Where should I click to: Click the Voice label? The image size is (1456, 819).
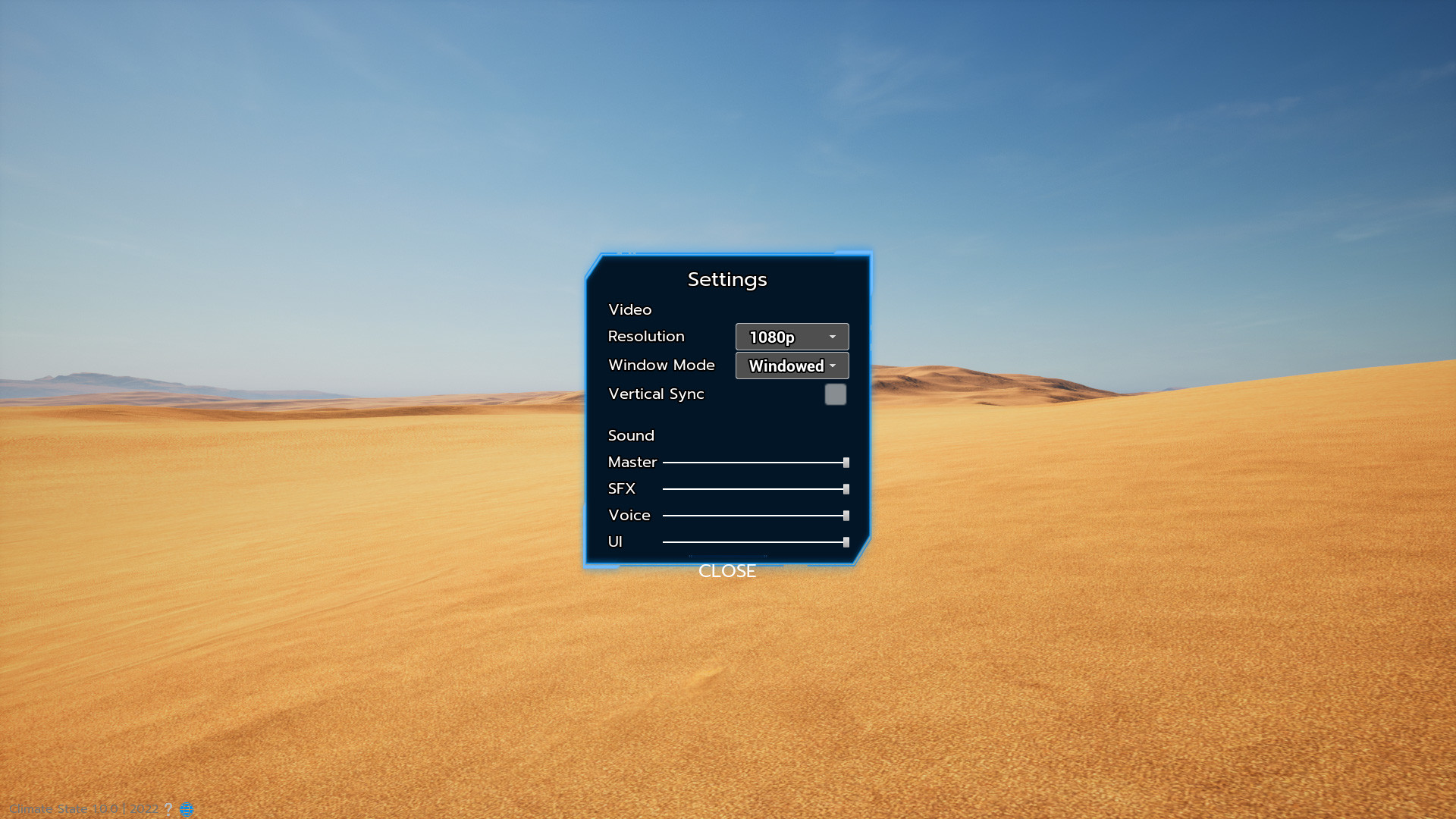(x=629, y=515)
